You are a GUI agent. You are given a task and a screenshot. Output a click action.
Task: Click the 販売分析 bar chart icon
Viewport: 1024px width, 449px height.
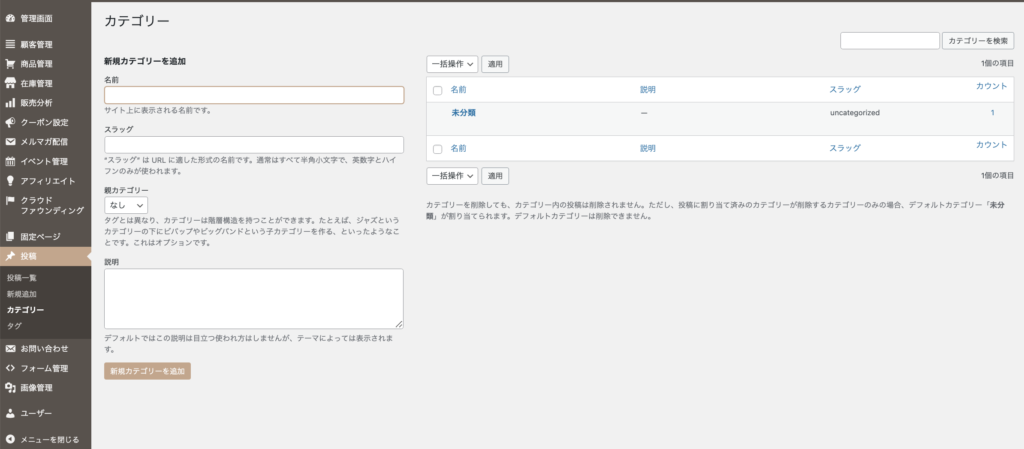pos(10,102)
